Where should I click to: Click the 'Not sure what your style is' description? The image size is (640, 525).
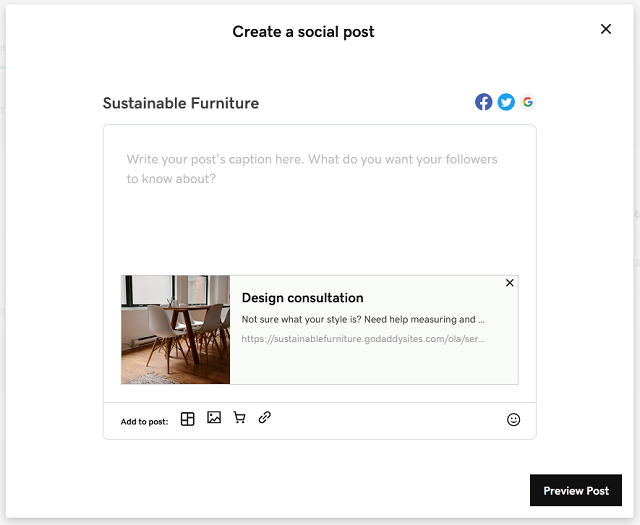click(363, 320)
